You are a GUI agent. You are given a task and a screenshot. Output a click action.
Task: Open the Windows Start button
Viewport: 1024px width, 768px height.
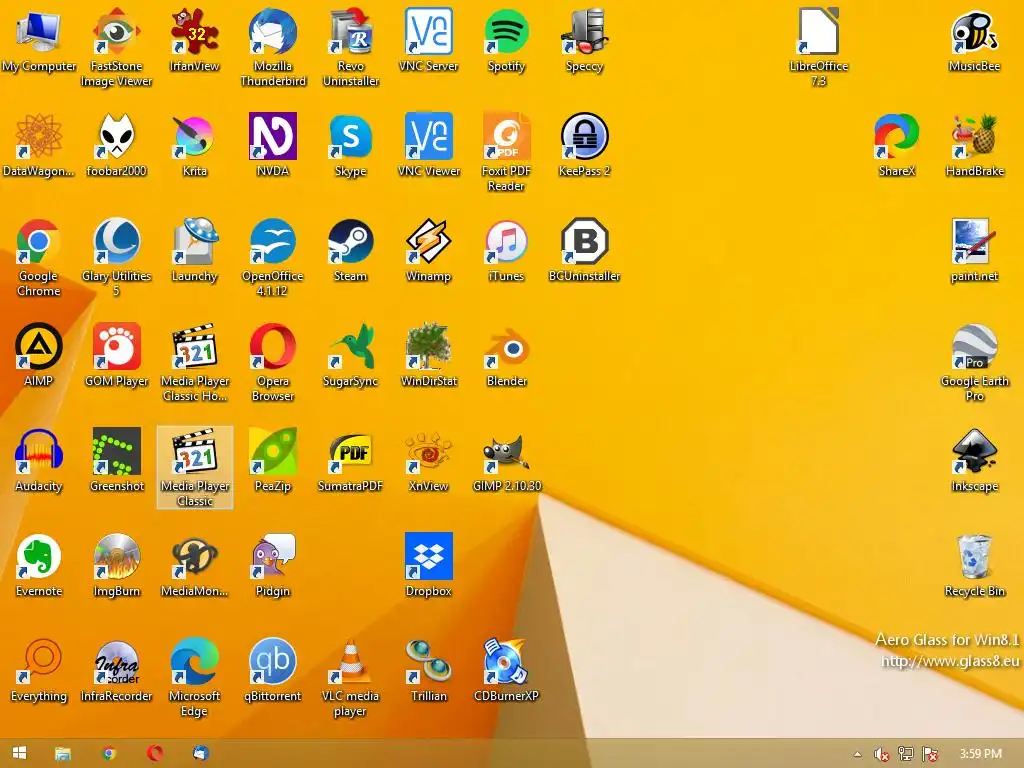click(x=19, y=753)
